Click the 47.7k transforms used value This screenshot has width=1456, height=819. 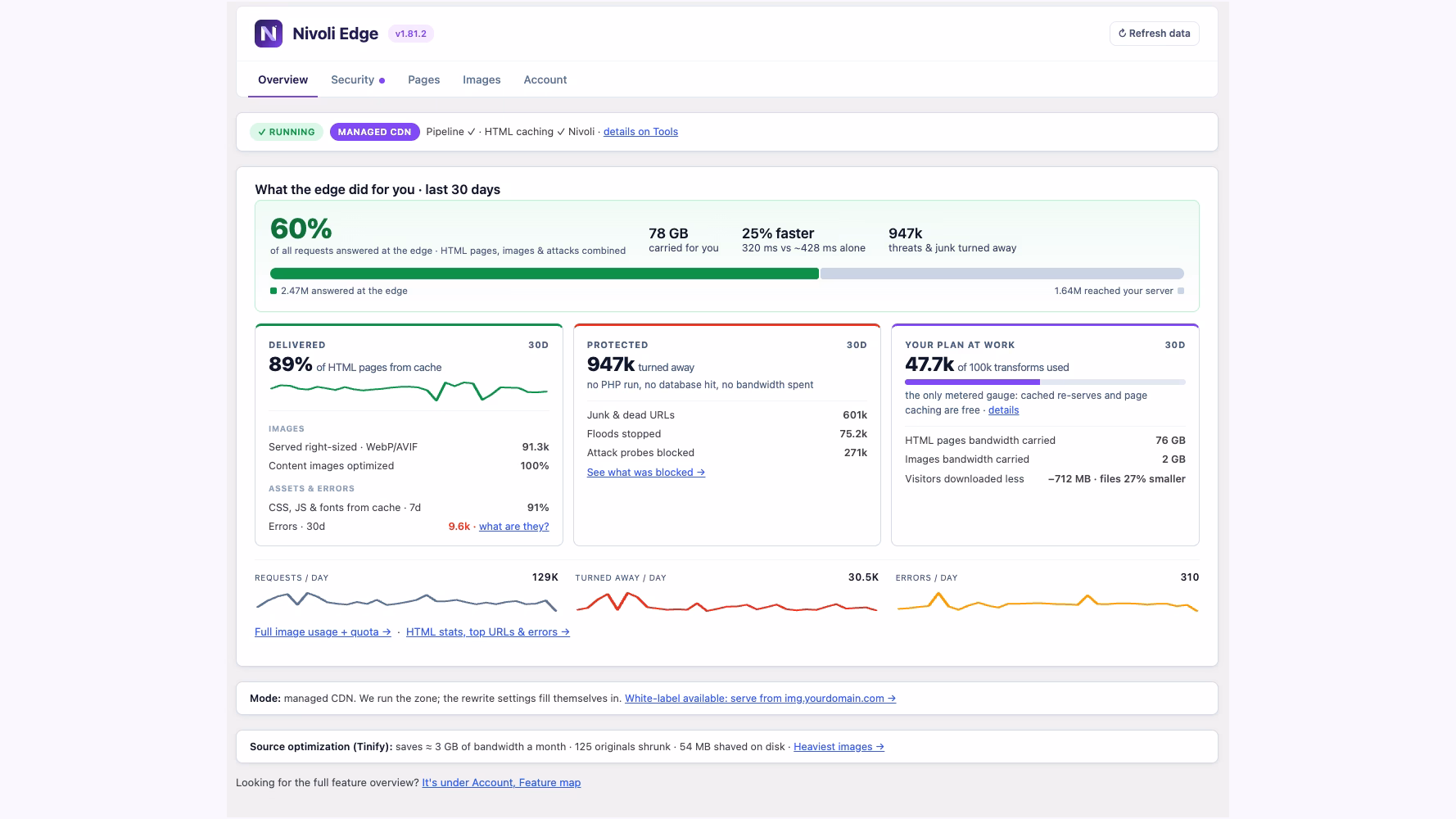(x=929, y=364)
